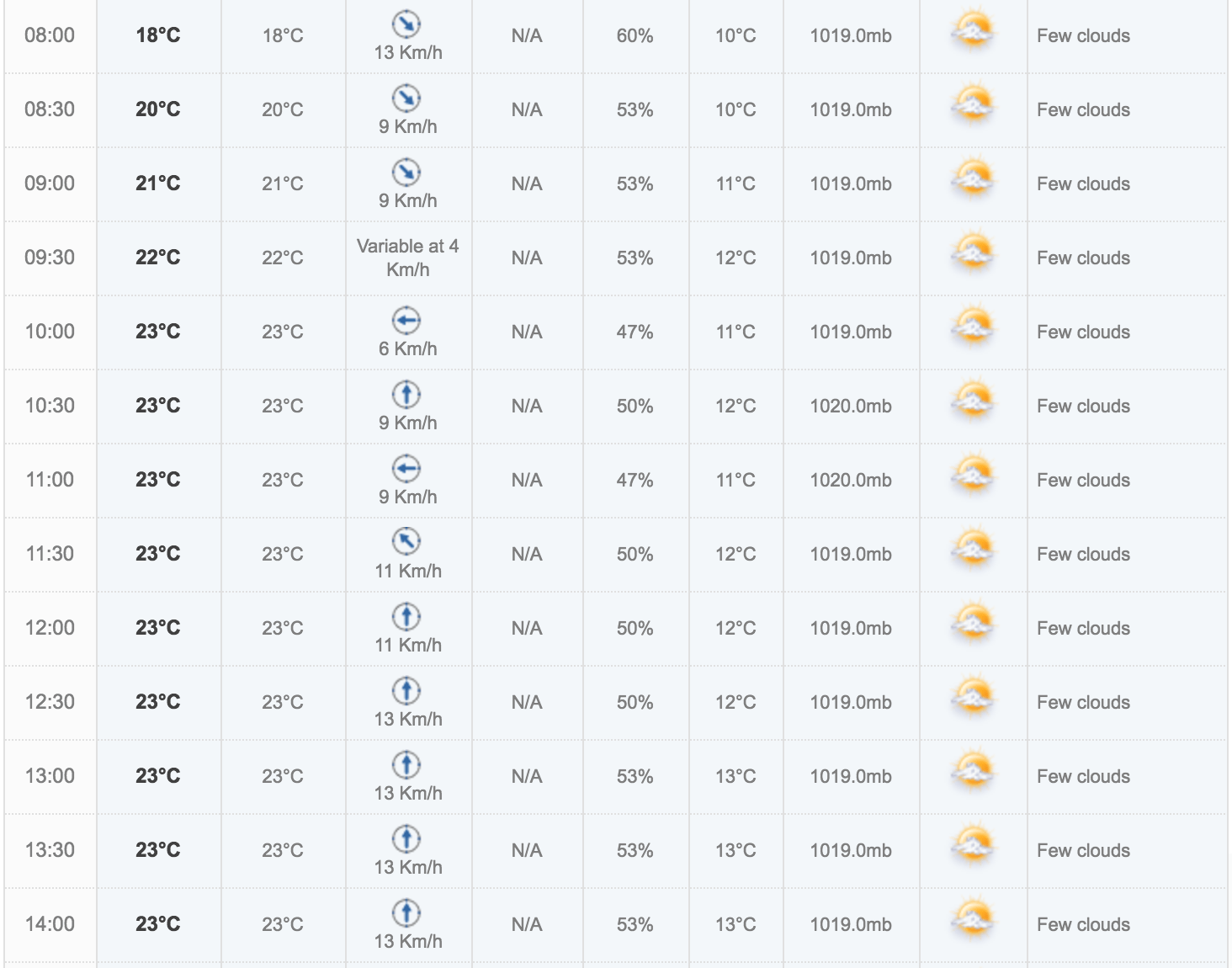Click the north wind arrow at 13:00
The image size is (1232, 968).
point(406,764)
